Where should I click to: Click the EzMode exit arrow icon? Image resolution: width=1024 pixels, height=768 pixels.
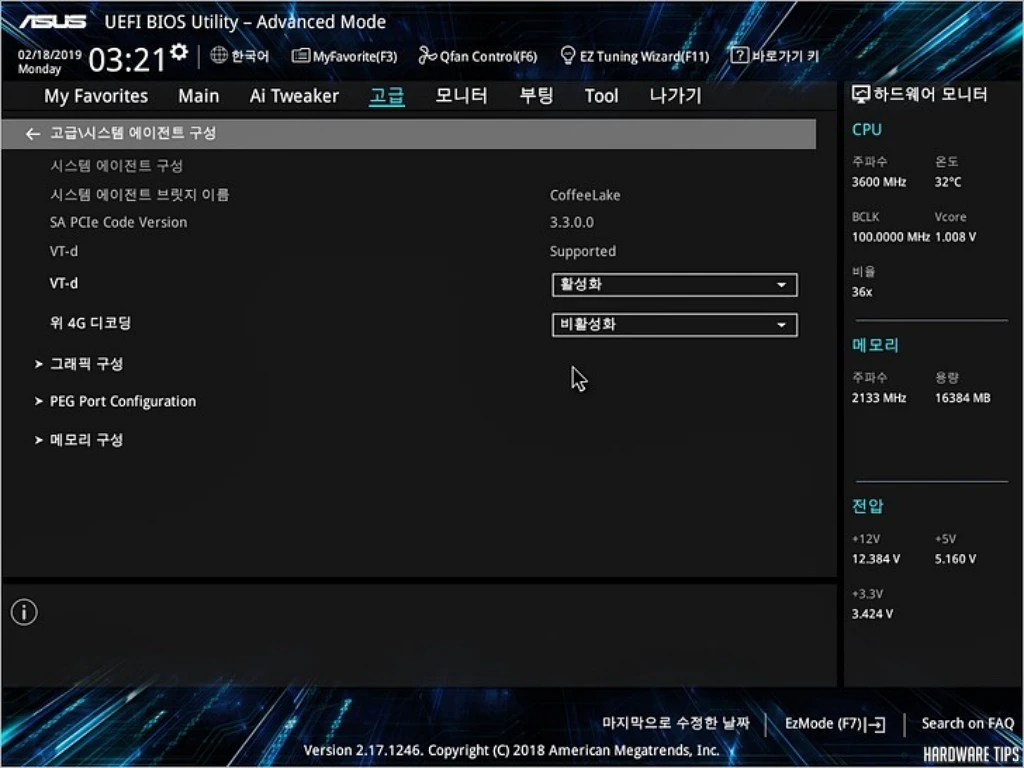click(x=874, y=724)
